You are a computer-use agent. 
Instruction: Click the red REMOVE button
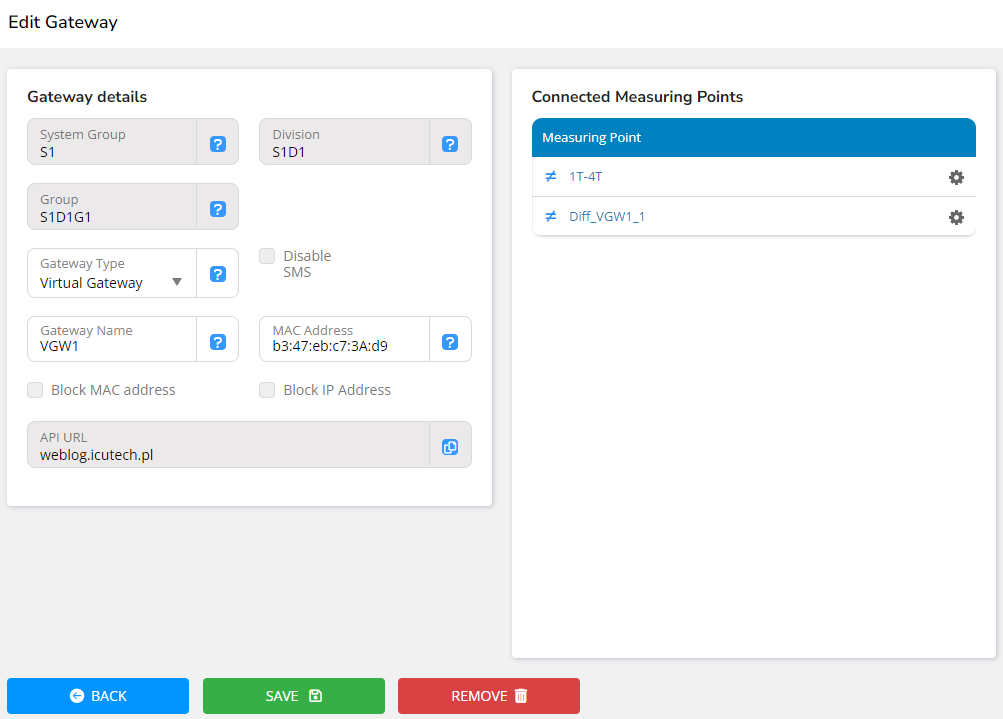click(488, 696)
